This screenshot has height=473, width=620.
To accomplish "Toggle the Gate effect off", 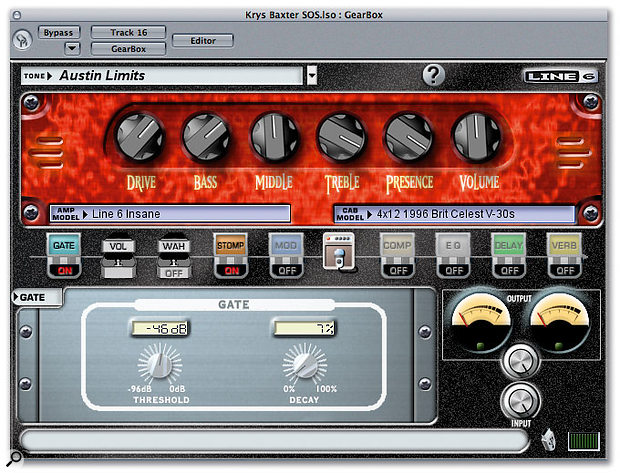I will [64, 255].
